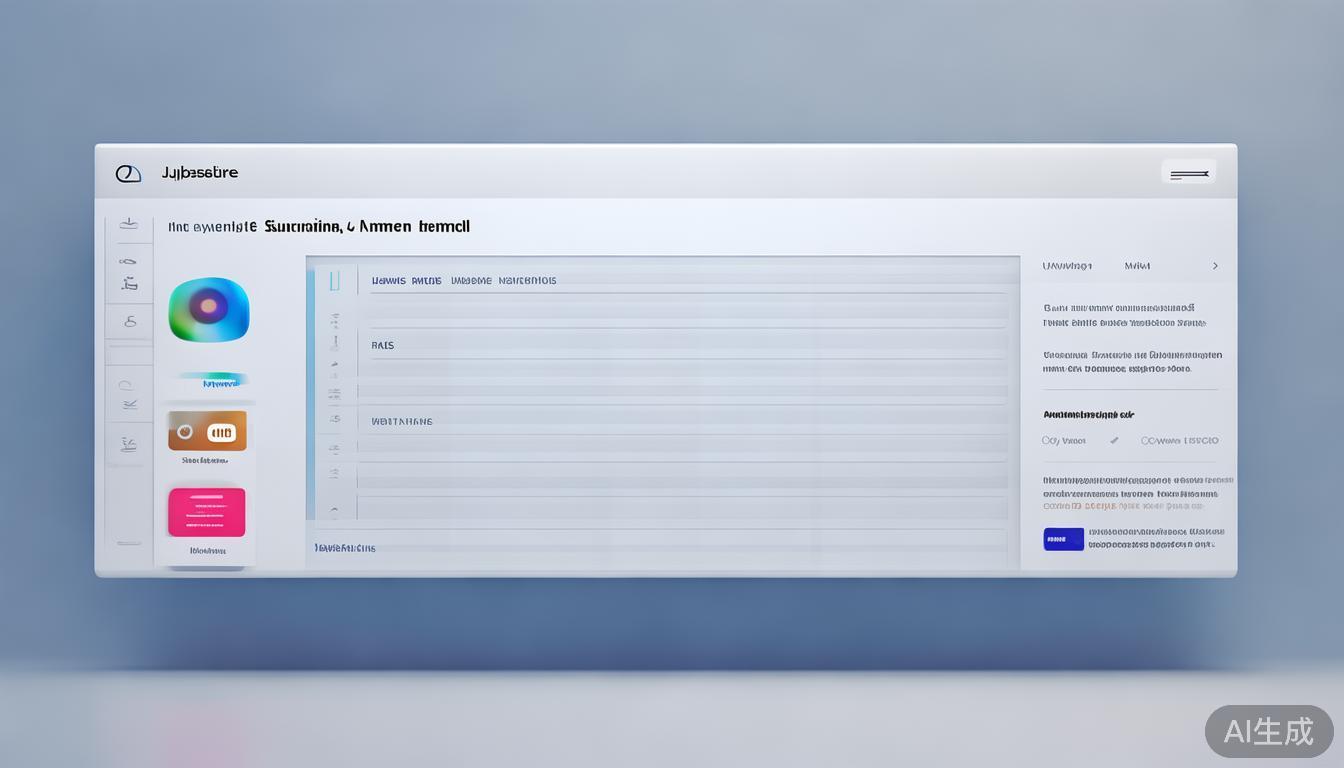
Task: Select the pink card thumbnail icon
Action: [x=207, y=512]
